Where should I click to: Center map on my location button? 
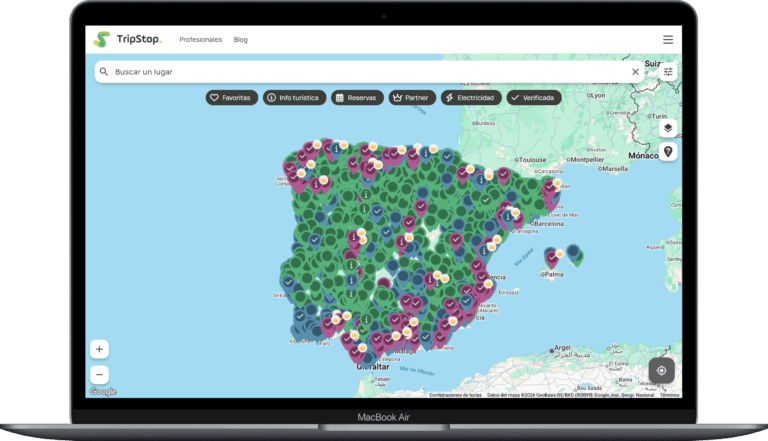661,370
